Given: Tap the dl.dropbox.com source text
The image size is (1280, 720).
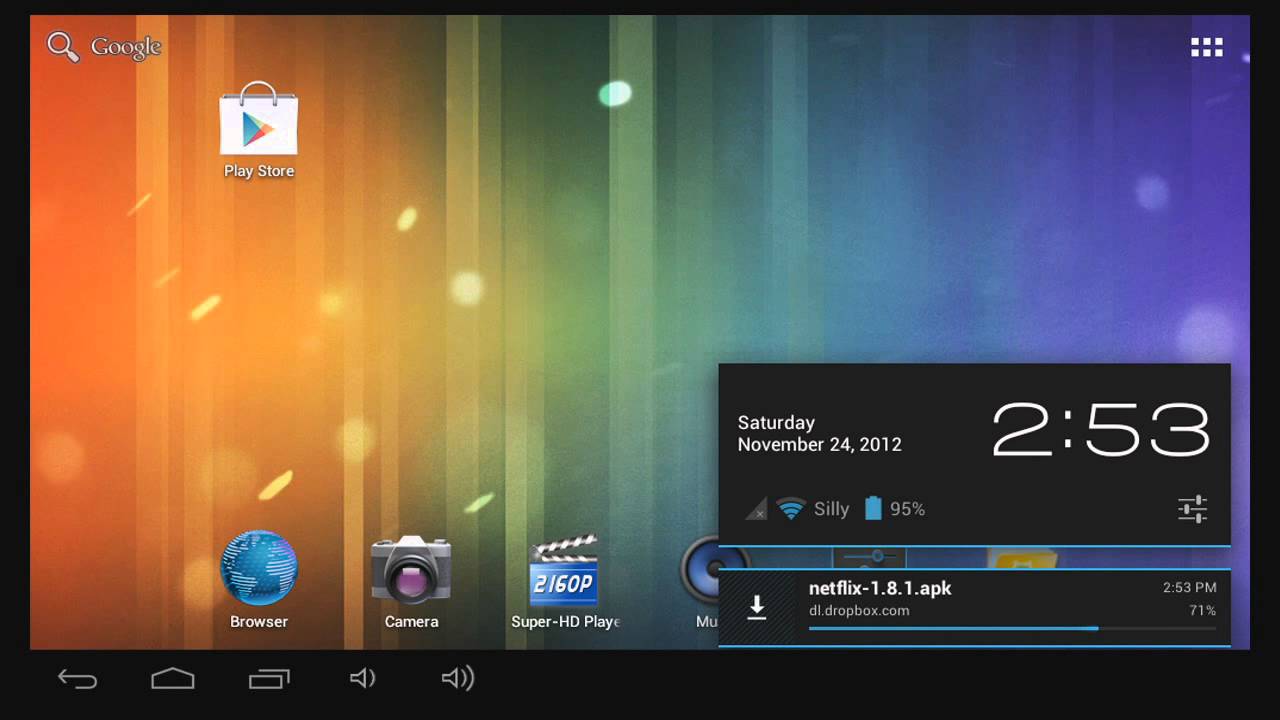Looking at the screenshot, I should [x=859, y=611].
